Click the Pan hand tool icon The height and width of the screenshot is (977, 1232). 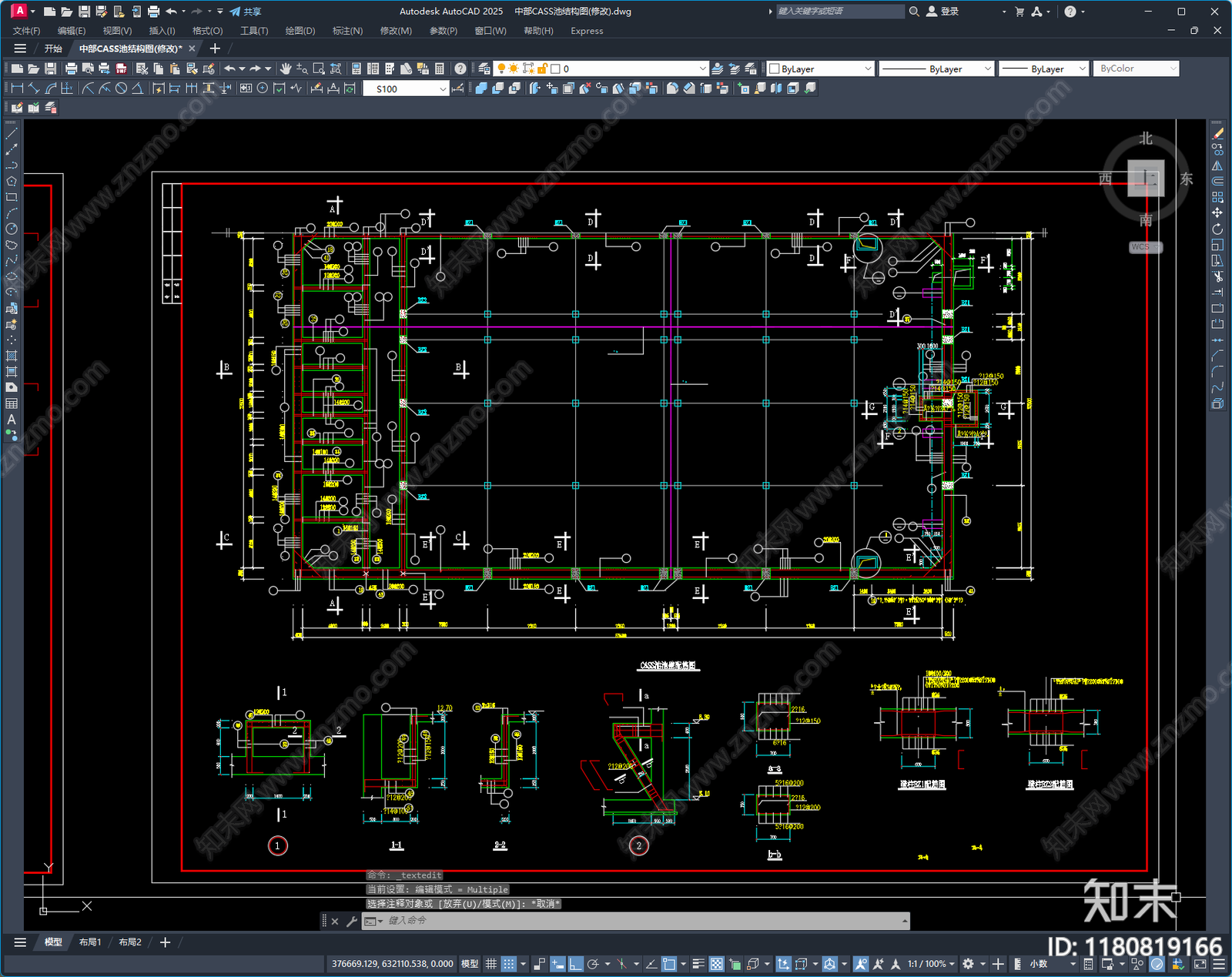pyautogui.click(x=286, y=69)
